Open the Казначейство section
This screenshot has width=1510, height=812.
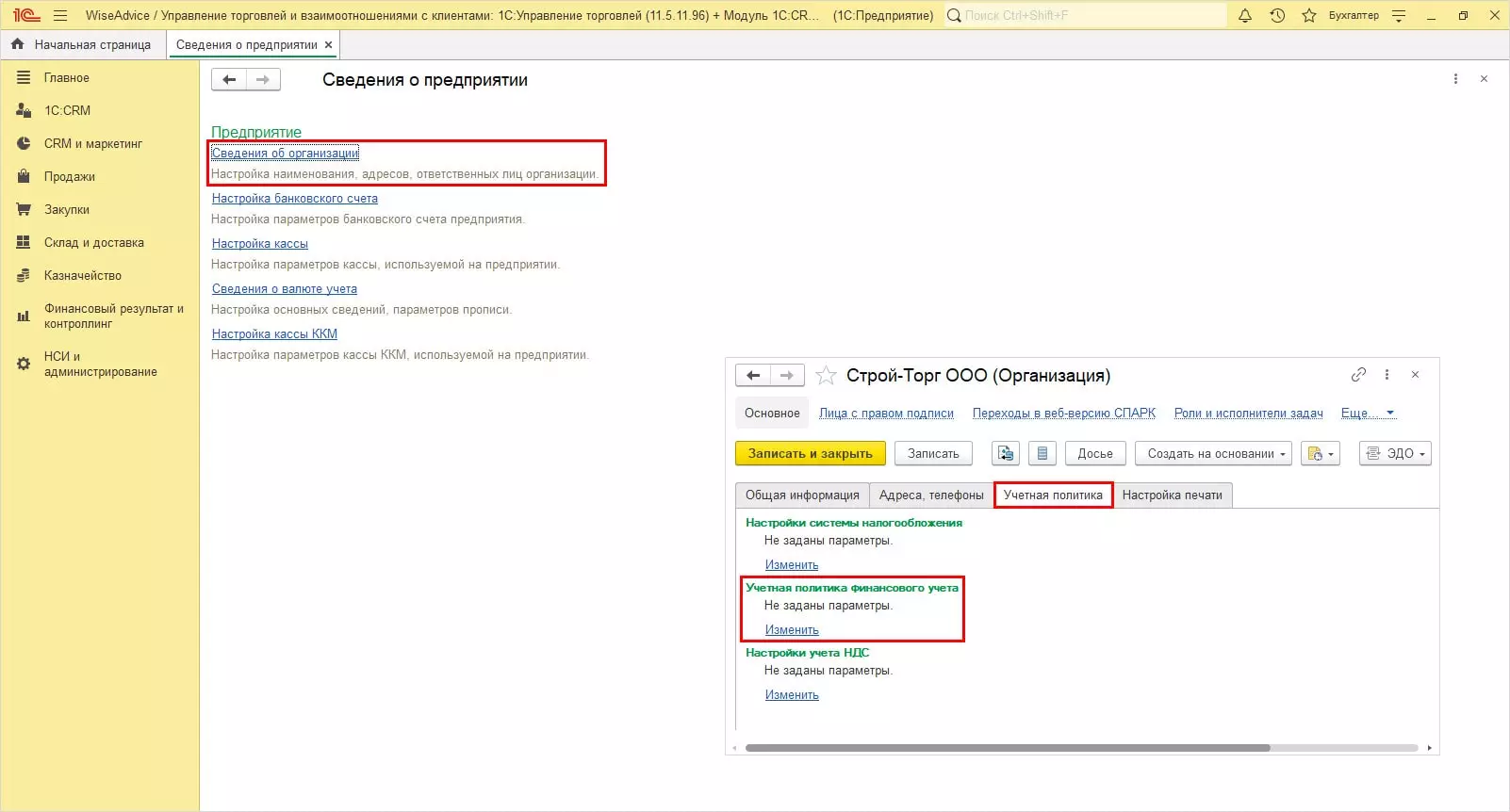coord(82,275)
